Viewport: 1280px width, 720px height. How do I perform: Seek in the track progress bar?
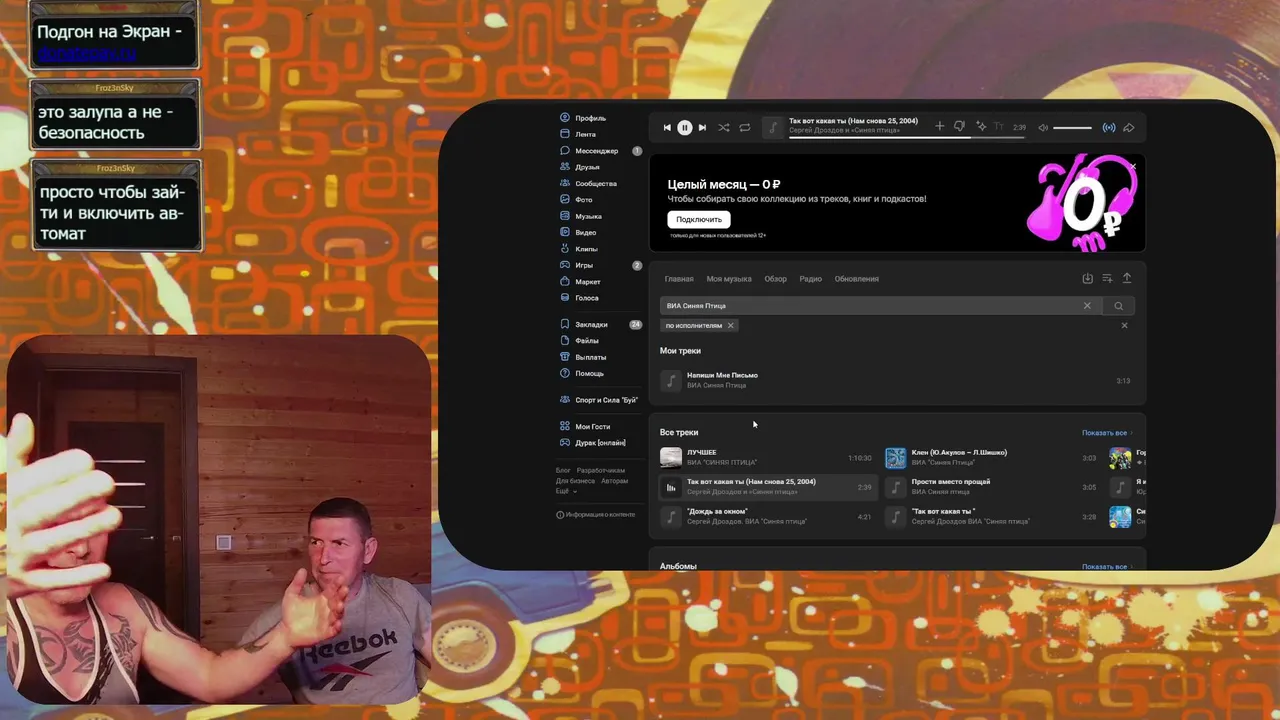907,137
